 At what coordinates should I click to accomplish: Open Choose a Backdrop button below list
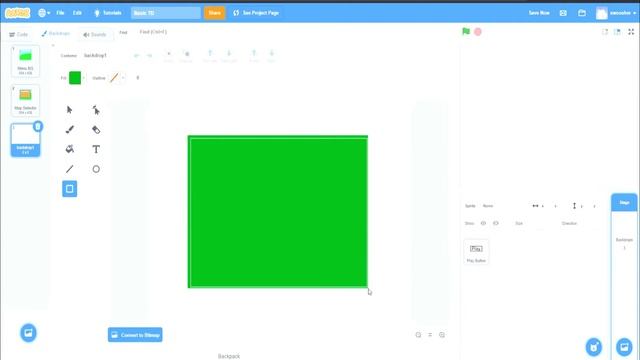point(28,333)
